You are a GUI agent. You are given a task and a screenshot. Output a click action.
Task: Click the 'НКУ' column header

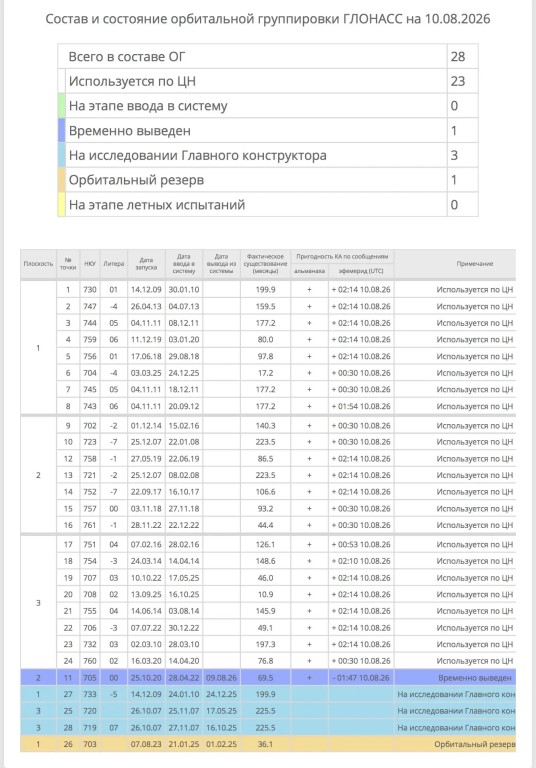pos(90,264)
